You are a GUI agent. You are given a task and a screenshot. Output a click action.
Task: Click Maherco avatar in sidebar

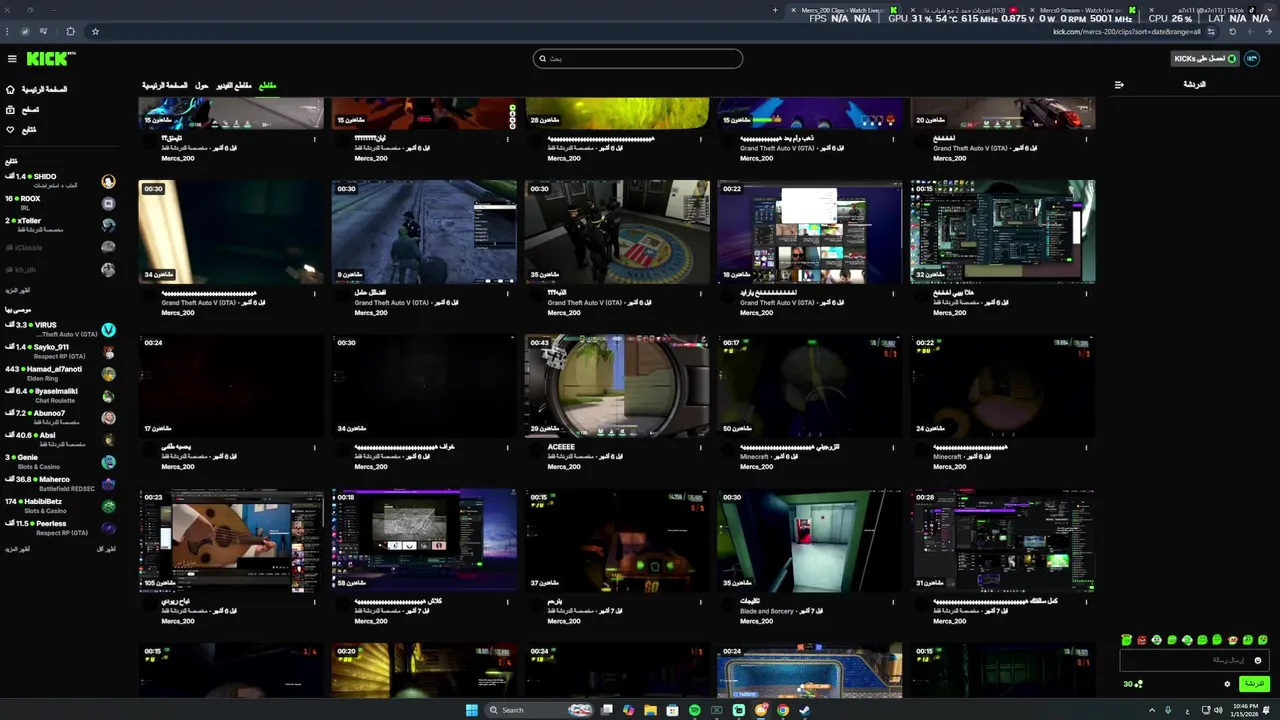(x=108, y=484)
